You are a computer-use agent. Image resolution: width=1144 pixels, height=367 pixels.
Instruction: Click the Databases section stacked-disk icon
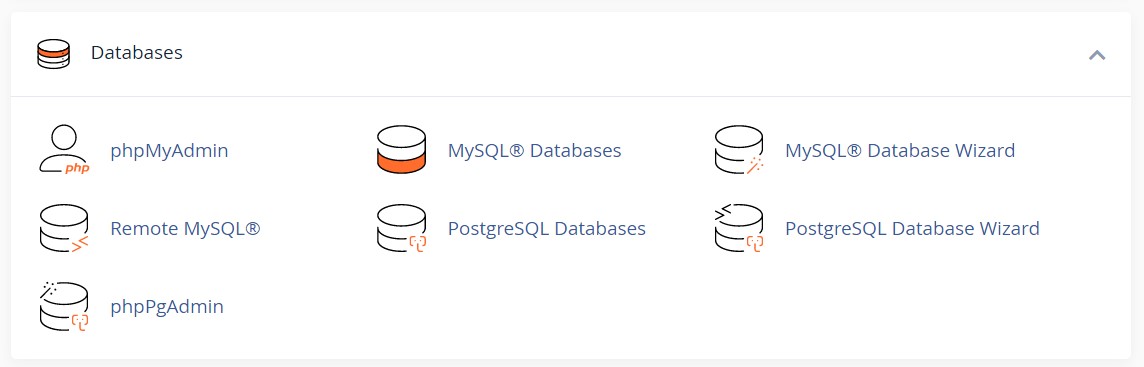53,53
